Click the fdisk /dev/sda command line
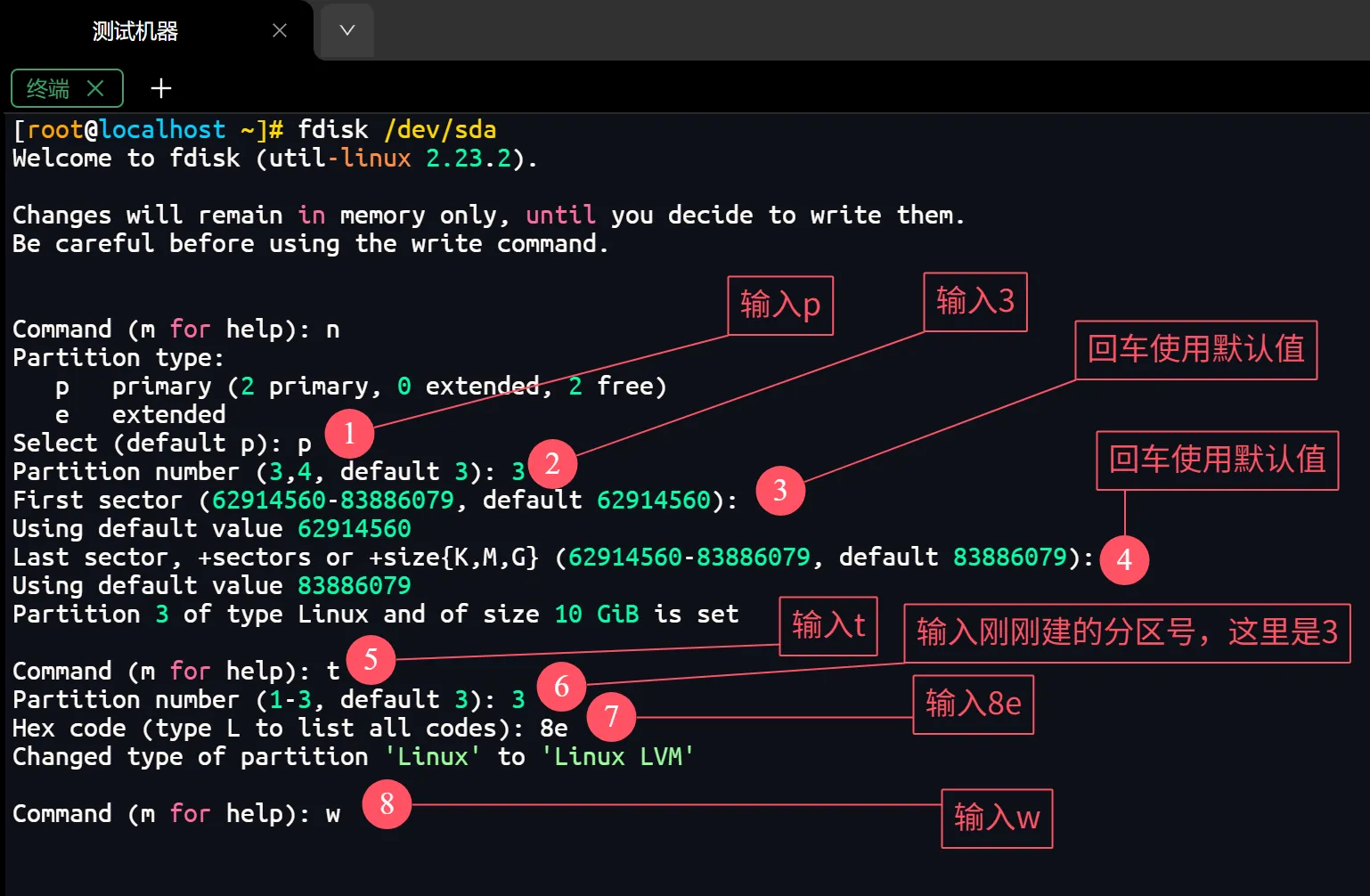The image size is (1370, 896). [x=396, y=130]
